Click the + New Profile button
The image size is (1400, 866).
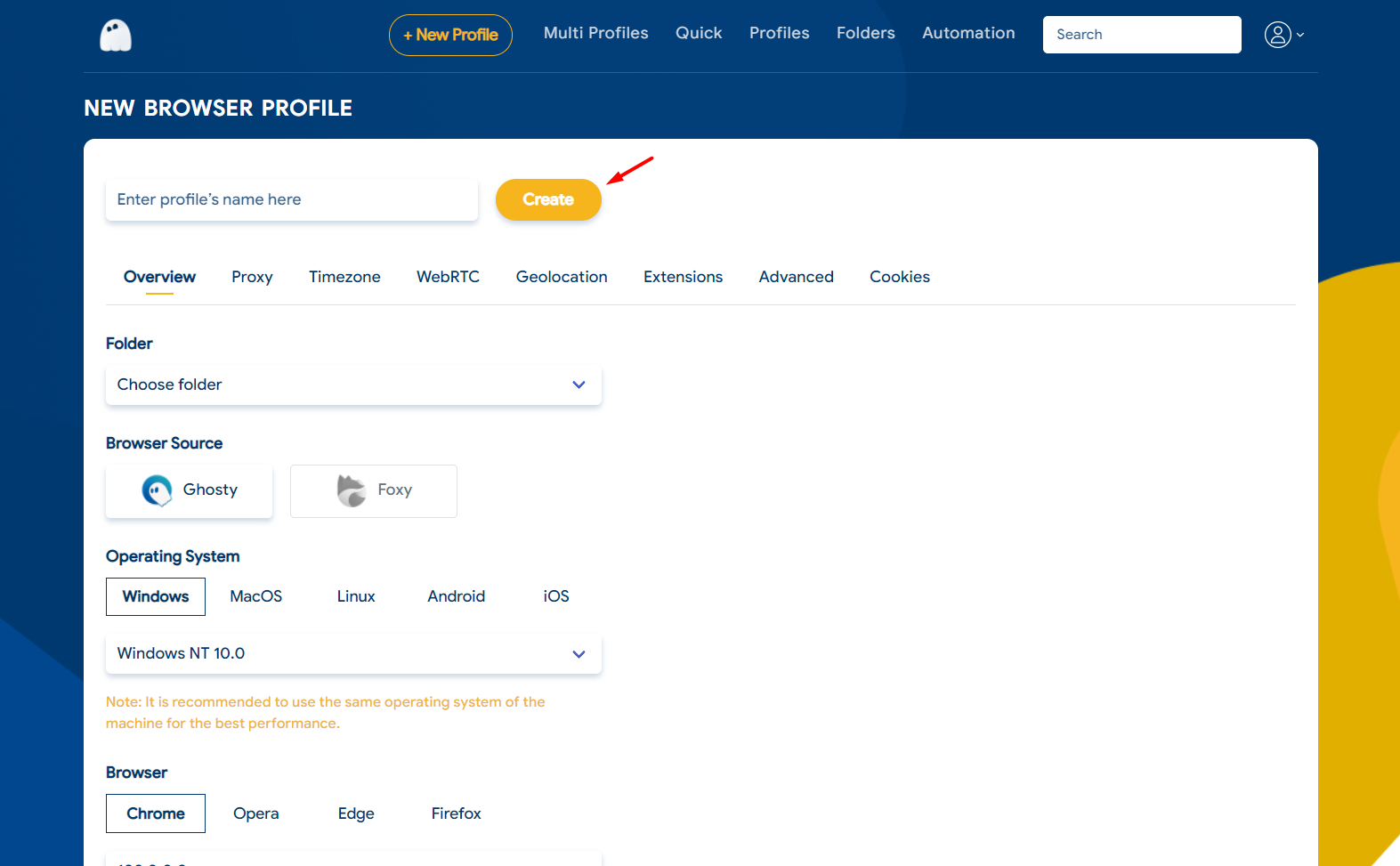pyautogui.click(x=450, y=35)
